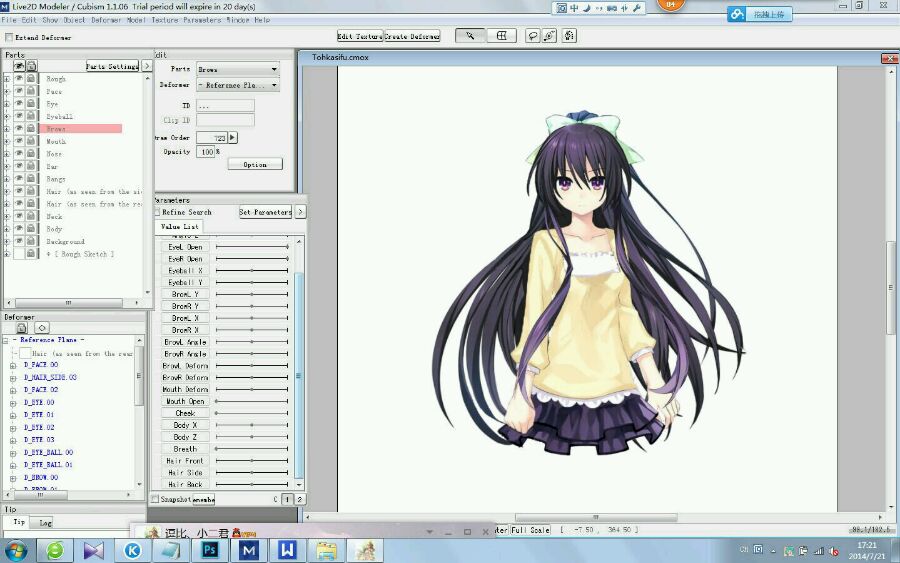The width and height of the screenshot is (900, 563).
Task: Show the Rough Sketch part visibility box
Action: [x=19, y=254]
